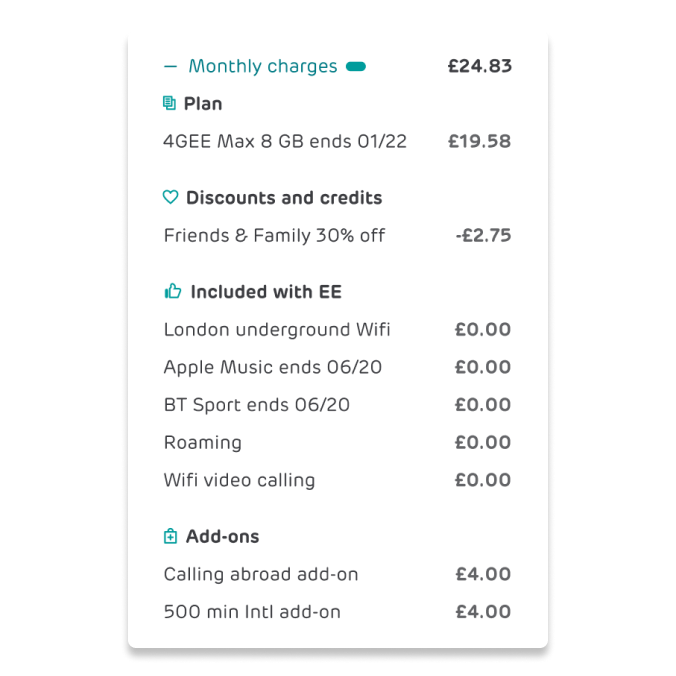Click the Add-ons bag icon
The width and height of the screenshot is (676, 676).
[170, 536]
